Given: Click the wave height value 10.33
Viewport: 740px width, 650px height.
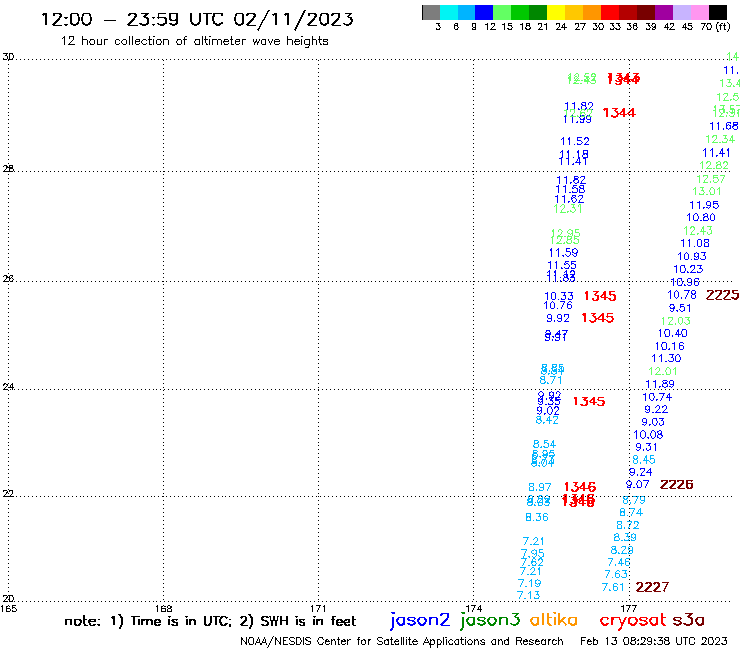Looking at the screenshot, I should pyautogui.click(x=559, y=296).
